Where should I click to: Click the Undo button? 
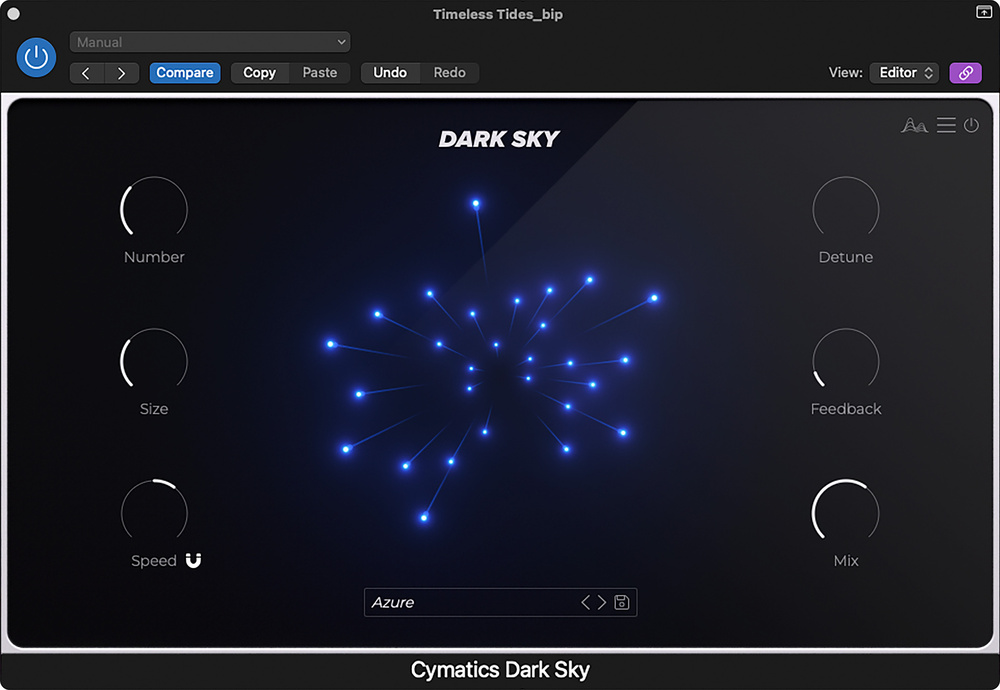point(390,73)
